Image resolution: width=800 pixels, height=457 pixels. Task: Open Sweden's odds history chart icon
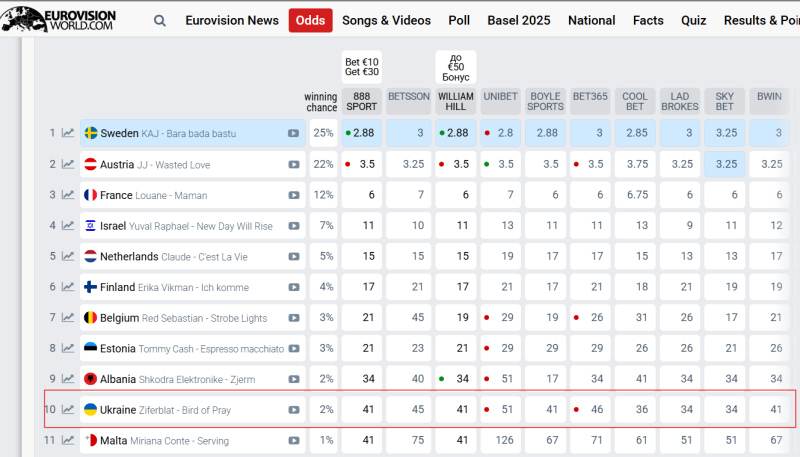[68, 133]
